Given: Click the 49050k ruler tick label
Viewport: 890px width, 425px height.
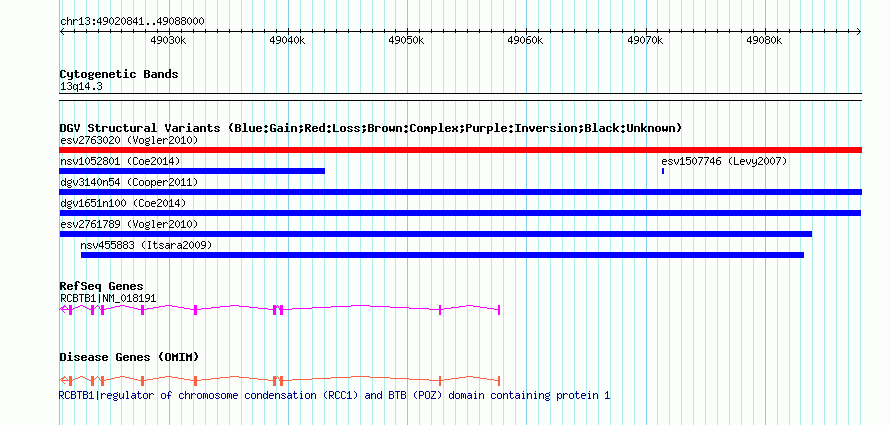Looking at the screenshot, I should [407, 40].
